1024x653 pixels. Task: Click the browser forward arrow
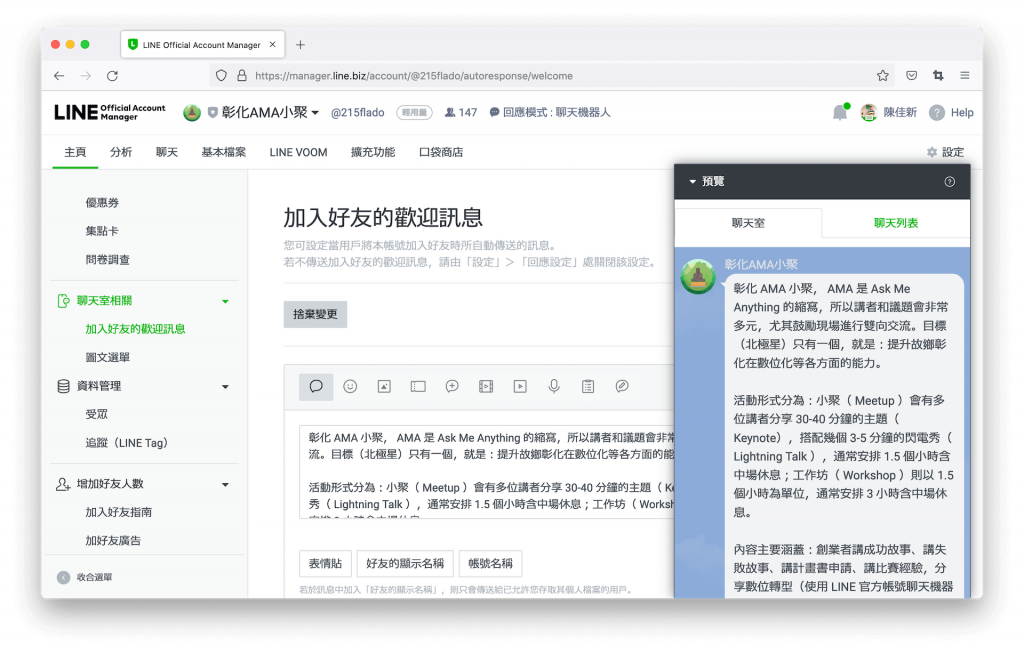(x=86, y=76)
